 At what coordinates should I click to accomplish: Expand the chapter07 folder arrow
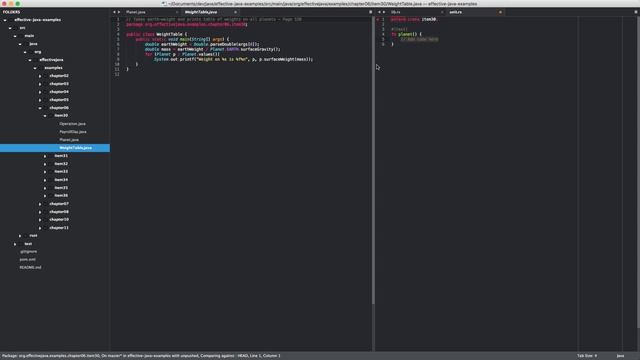point(40,204)
